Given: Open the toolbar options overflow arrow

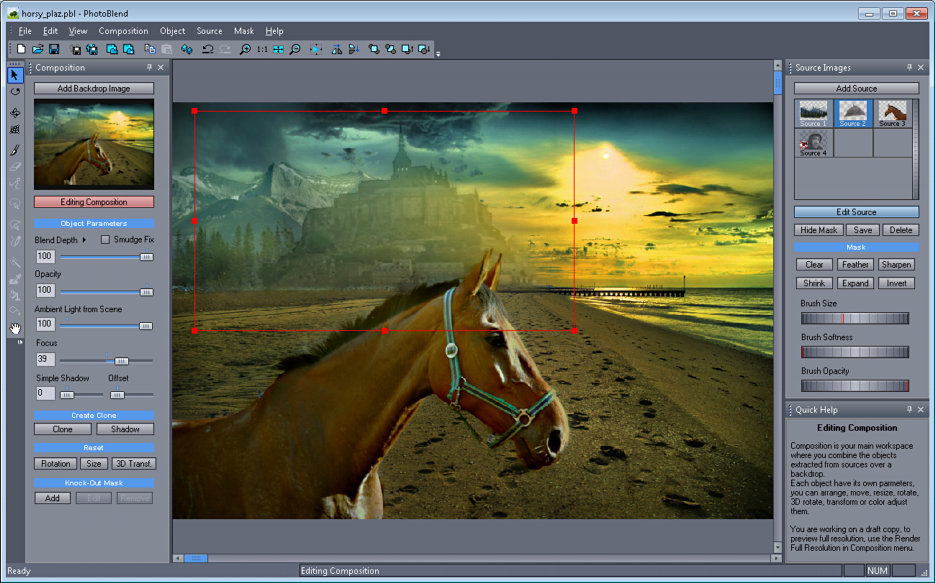Looking at the screenshot, I should pos(438,54).
